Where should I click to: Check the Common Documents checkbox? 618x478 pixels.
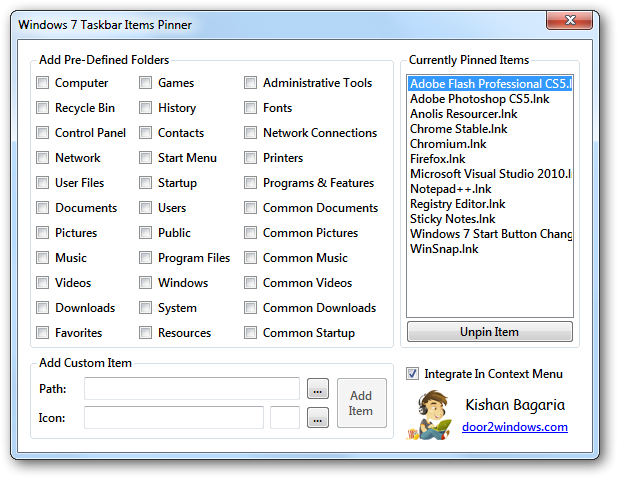click(250, 208)
